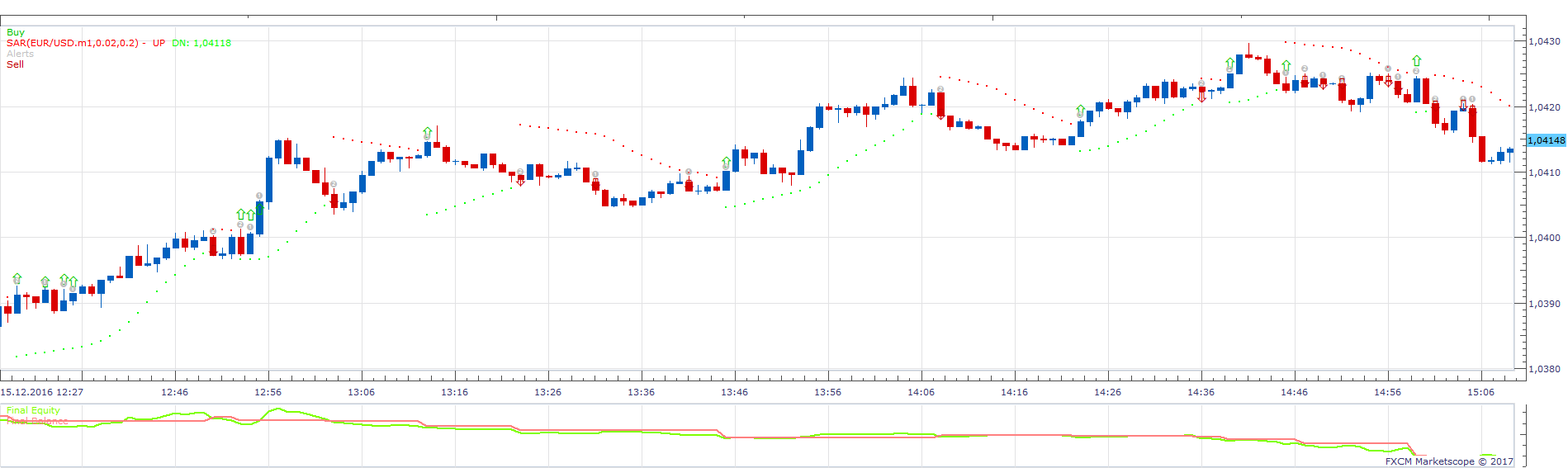
Task: Click the Buy legend label
Action: pyautogui.click(x=16, y=33)
